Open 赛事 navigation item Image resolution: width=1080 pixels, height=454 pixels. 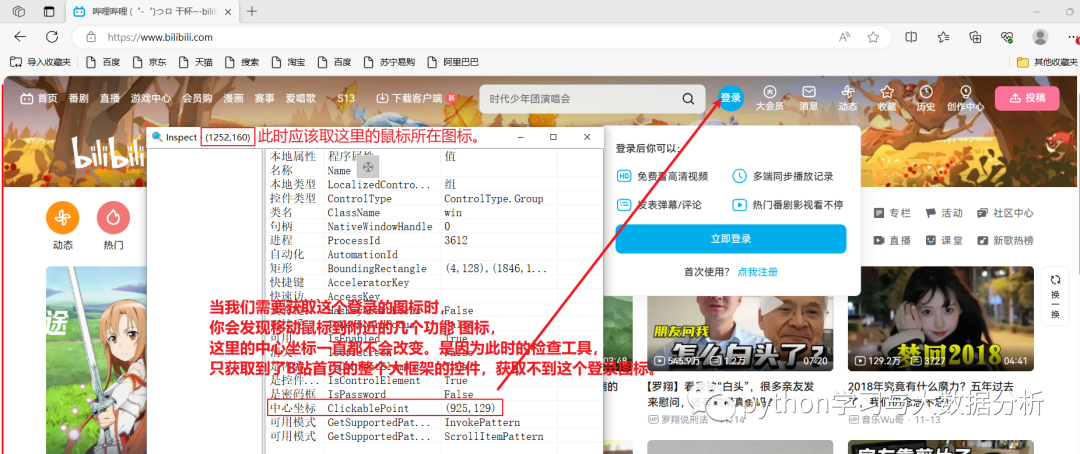coord(264,98)
